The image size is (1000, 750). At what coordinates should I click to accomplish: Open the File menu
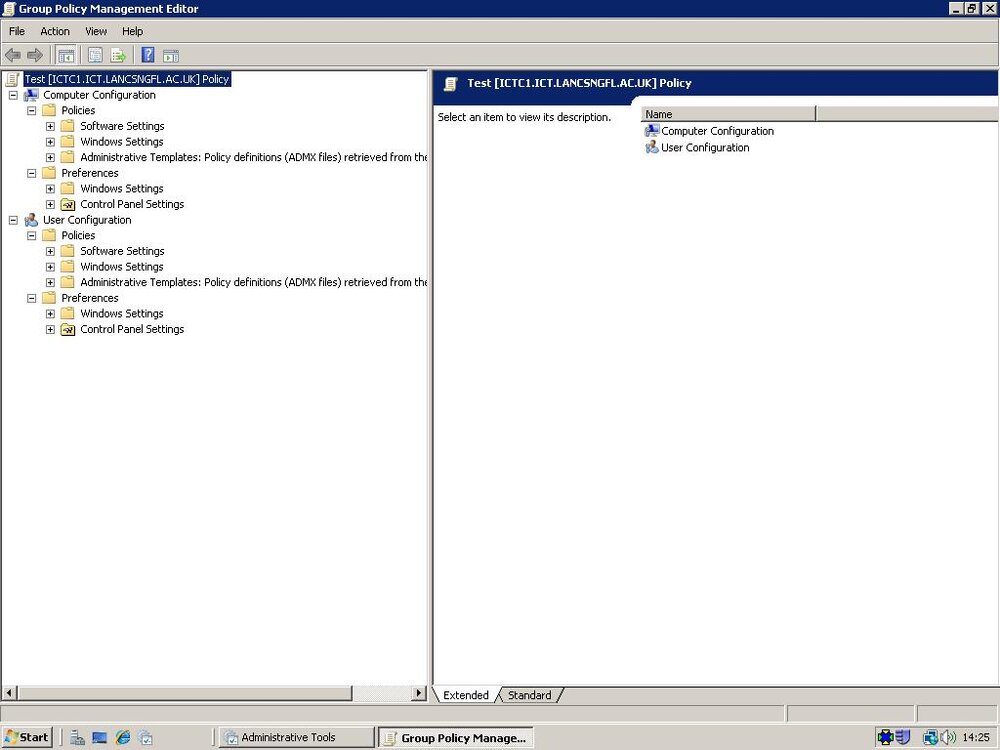tap(17, 31)
